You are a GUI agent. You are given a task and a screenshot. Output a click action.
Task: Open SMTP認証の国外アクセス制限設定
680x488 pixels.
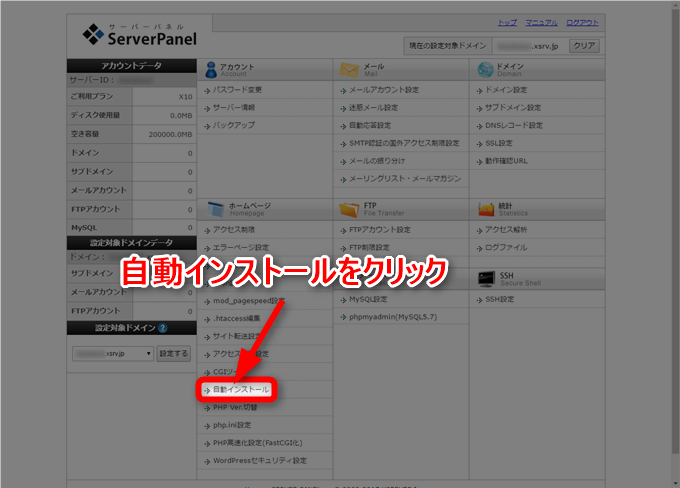[x=404, y=143]
